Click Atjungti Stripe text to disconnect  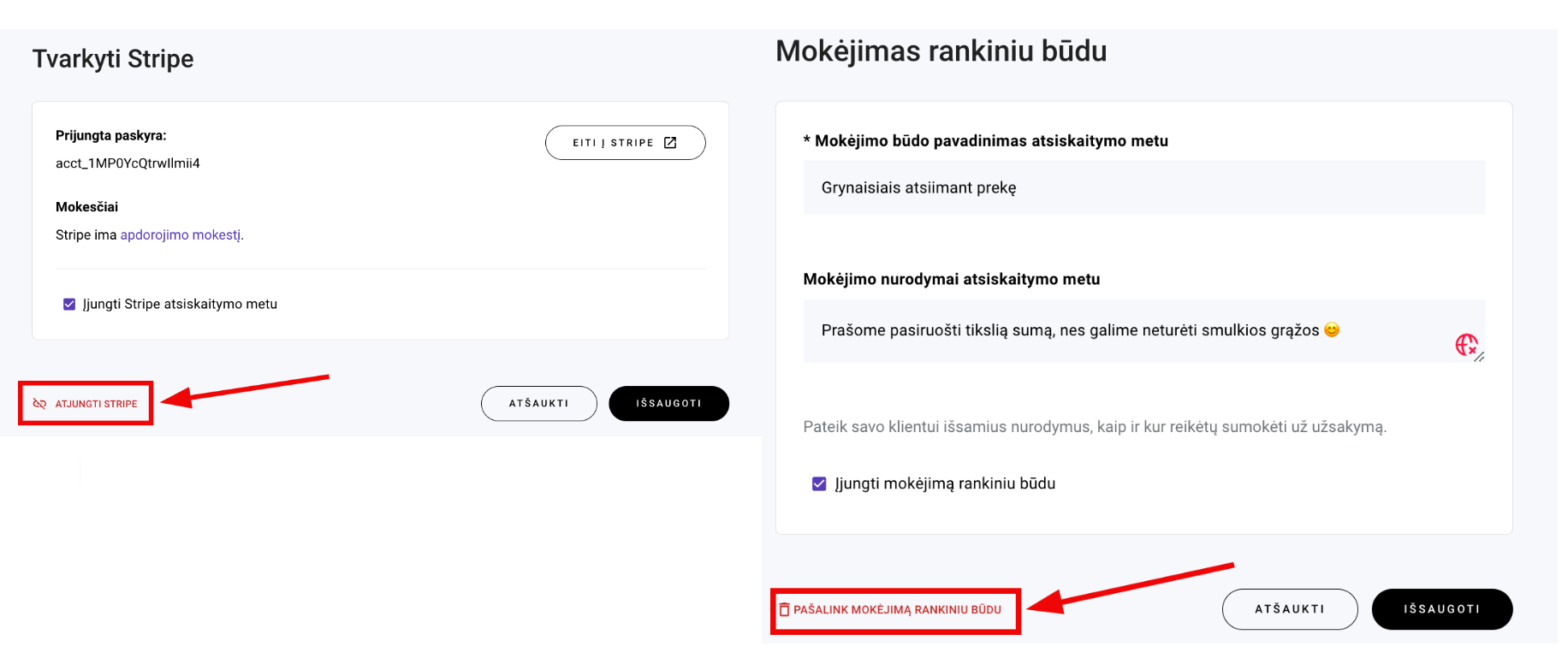click(96, 404)
